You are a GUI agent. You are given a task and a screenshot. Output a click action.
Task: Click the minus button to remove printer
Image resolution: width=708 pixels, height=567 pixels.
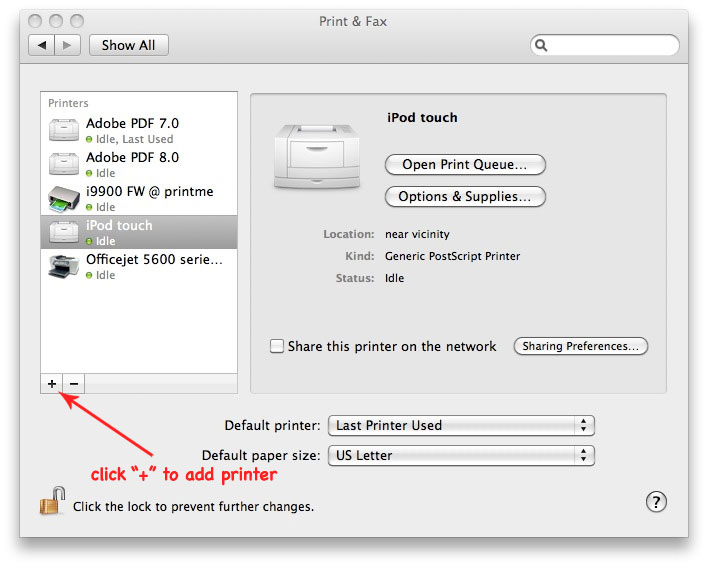point(74,384)
